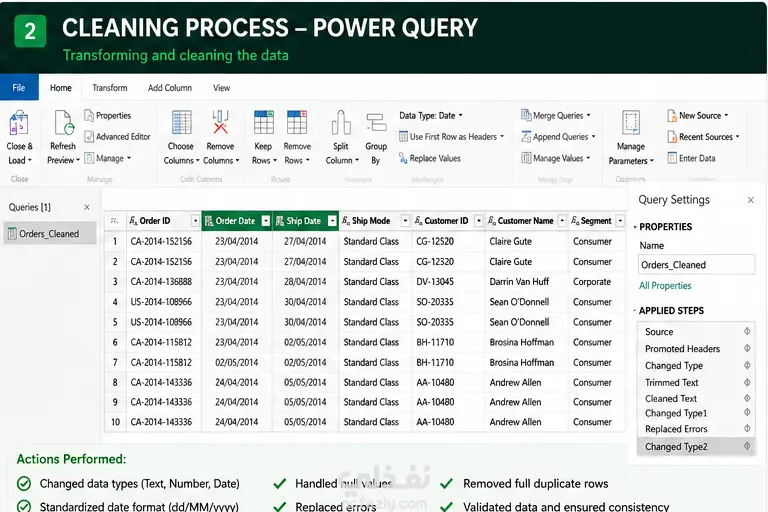Open the Customer ID column filter dropdown

pos(479,221)
